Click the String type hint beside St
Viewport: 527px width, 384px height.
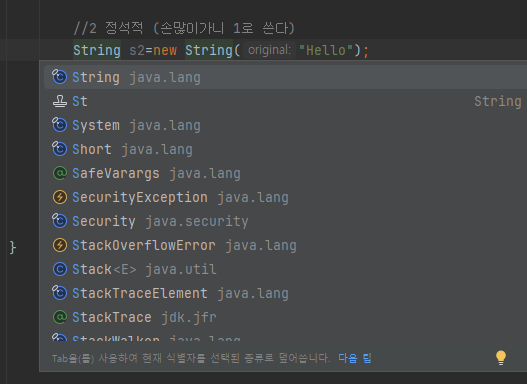(x=497, y=101)
